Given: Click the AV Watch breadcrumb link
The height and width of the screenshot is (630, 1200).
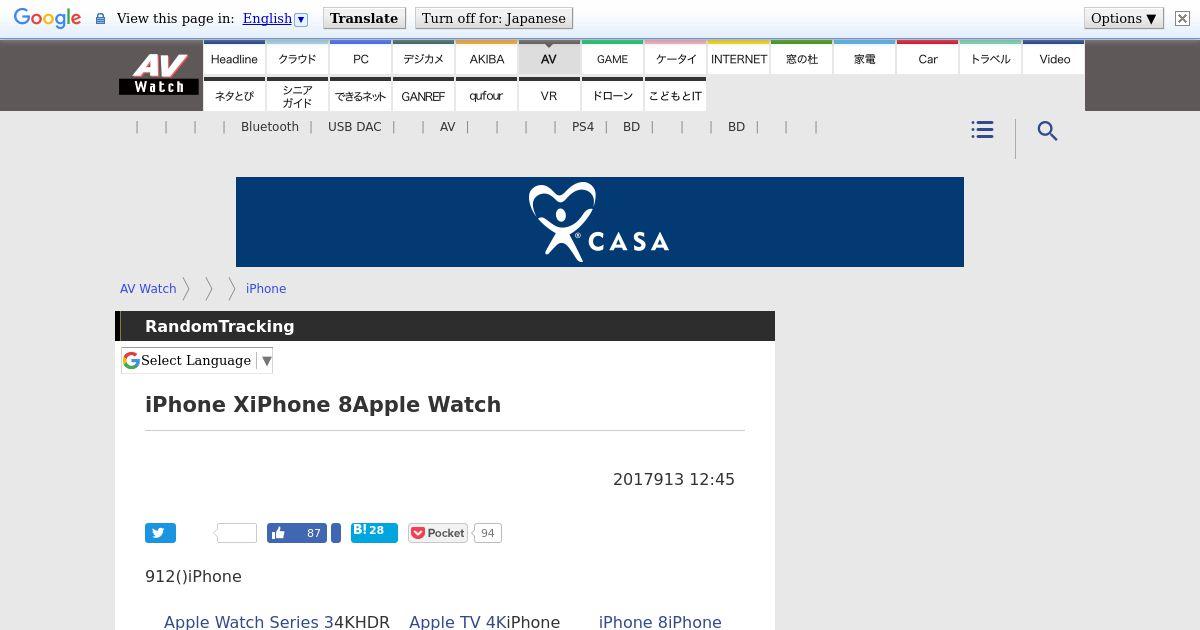Looking at the screenshot, I should pyautogui.click(x=148, y=288).
